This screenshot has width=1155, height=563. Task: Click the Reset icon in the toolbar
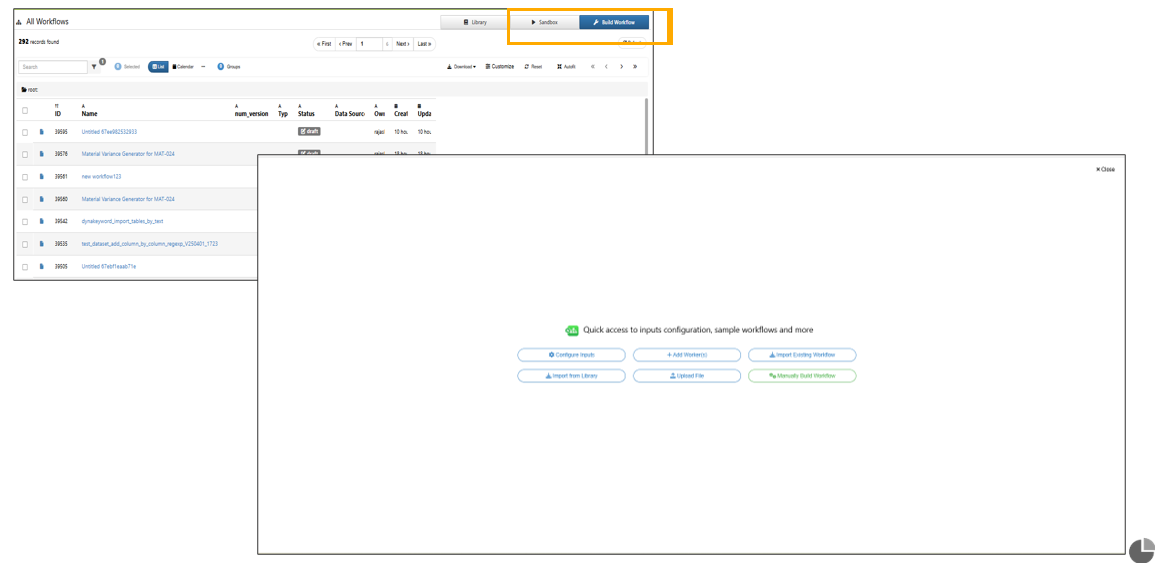pos(533,67)
